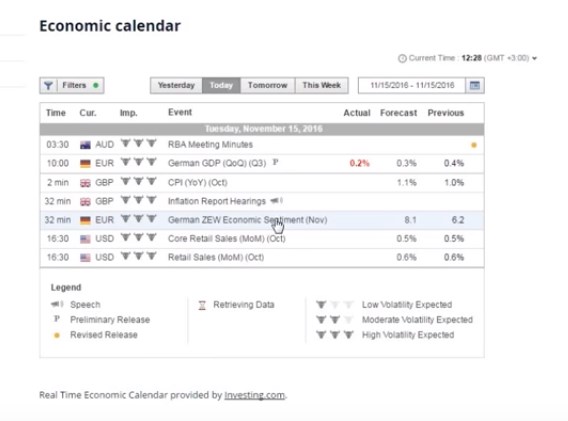Open the 11/15/2016 date range field

tap(412, 86)
